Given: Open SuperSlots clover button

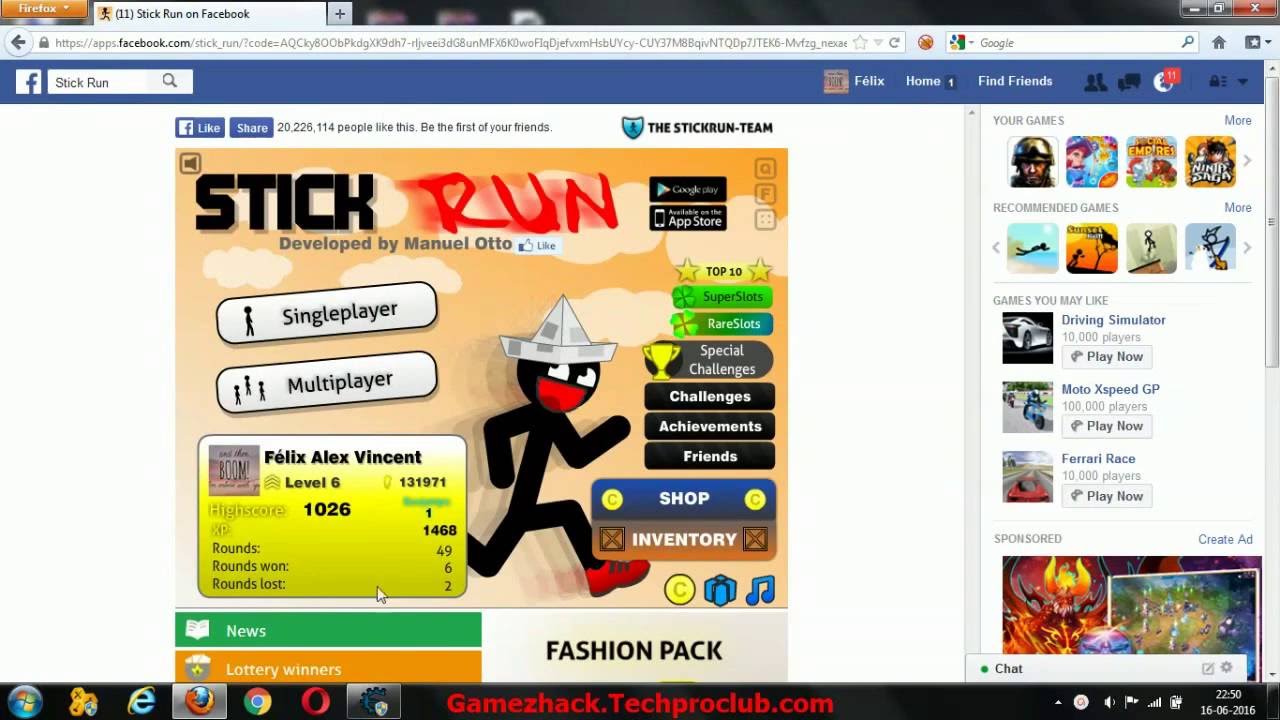Looking at the screenshot, I should coord(722,297).
